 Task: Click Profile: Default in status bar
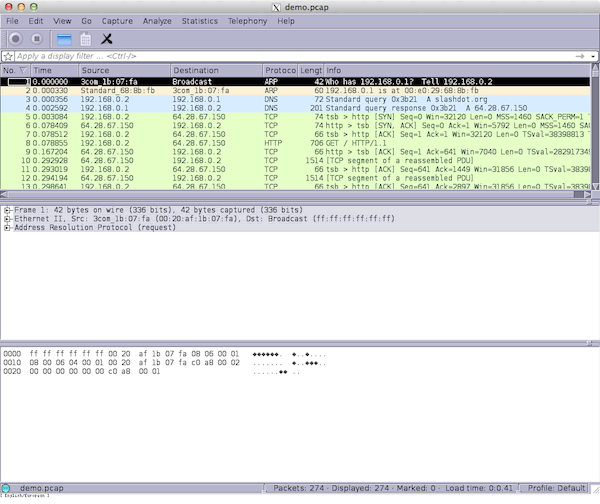[x=556, y=488]
